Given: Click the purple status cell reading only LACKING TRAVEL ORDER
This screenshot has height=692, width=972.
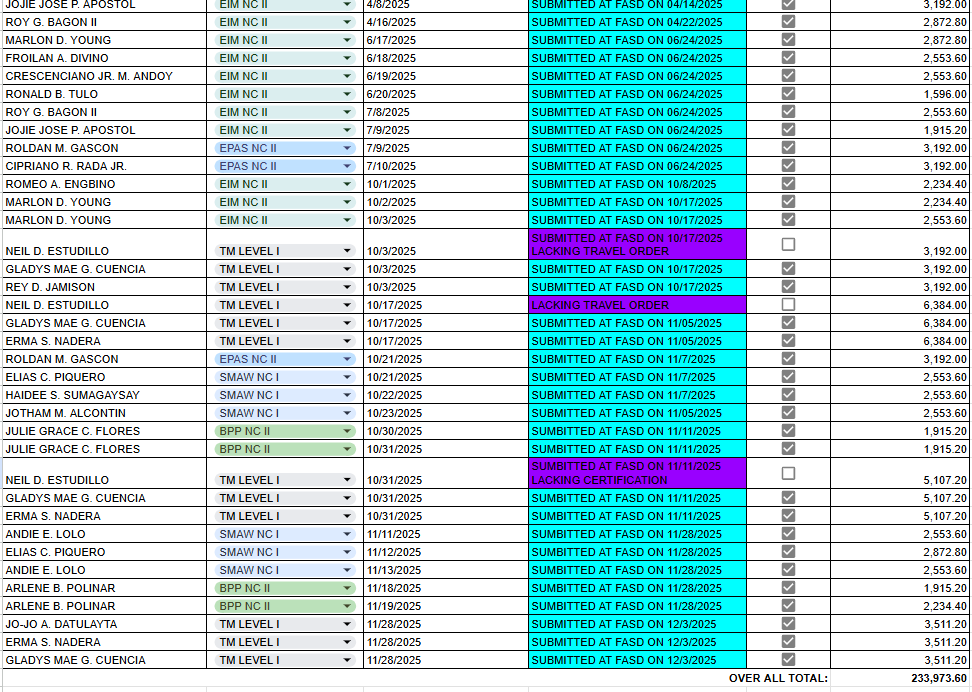Looking at the screenshot, I should 637,305.
